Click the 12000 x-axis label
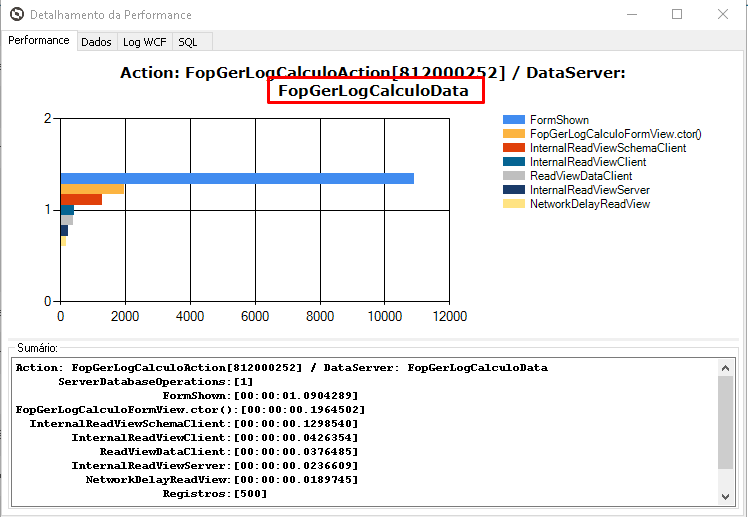This screenshot has width=748, height=517. [449, 316]
